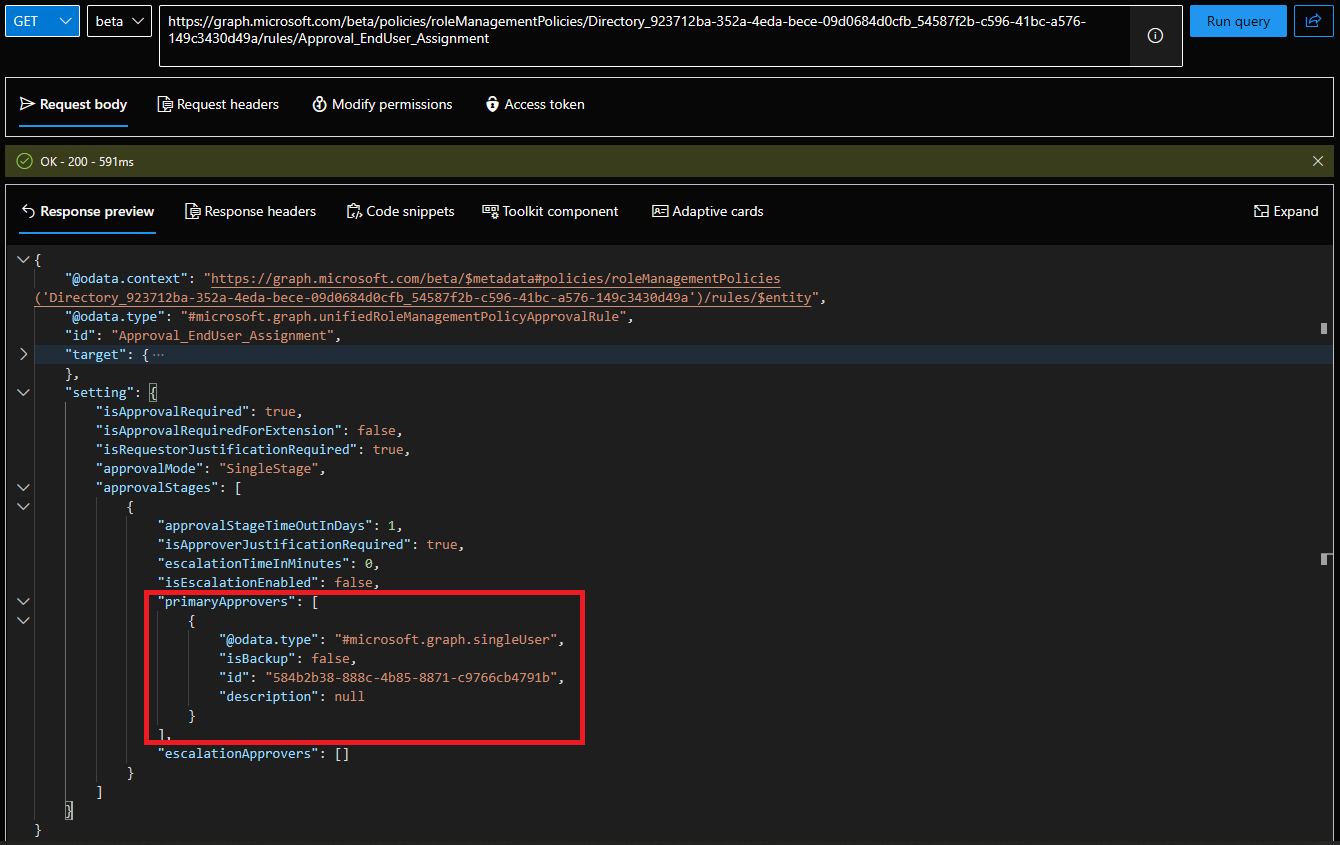Open the Request body tab icon

(26, 104)
